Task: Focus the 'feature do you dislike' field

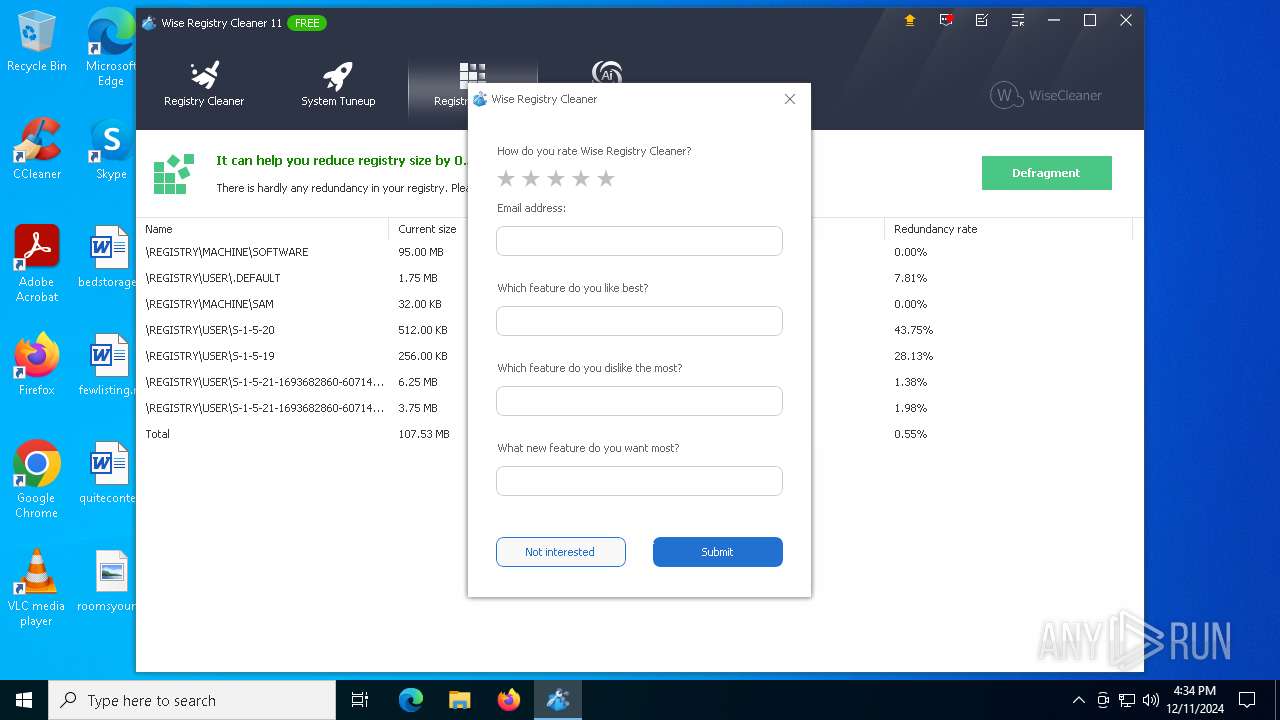Action: (x=639, y=401)
